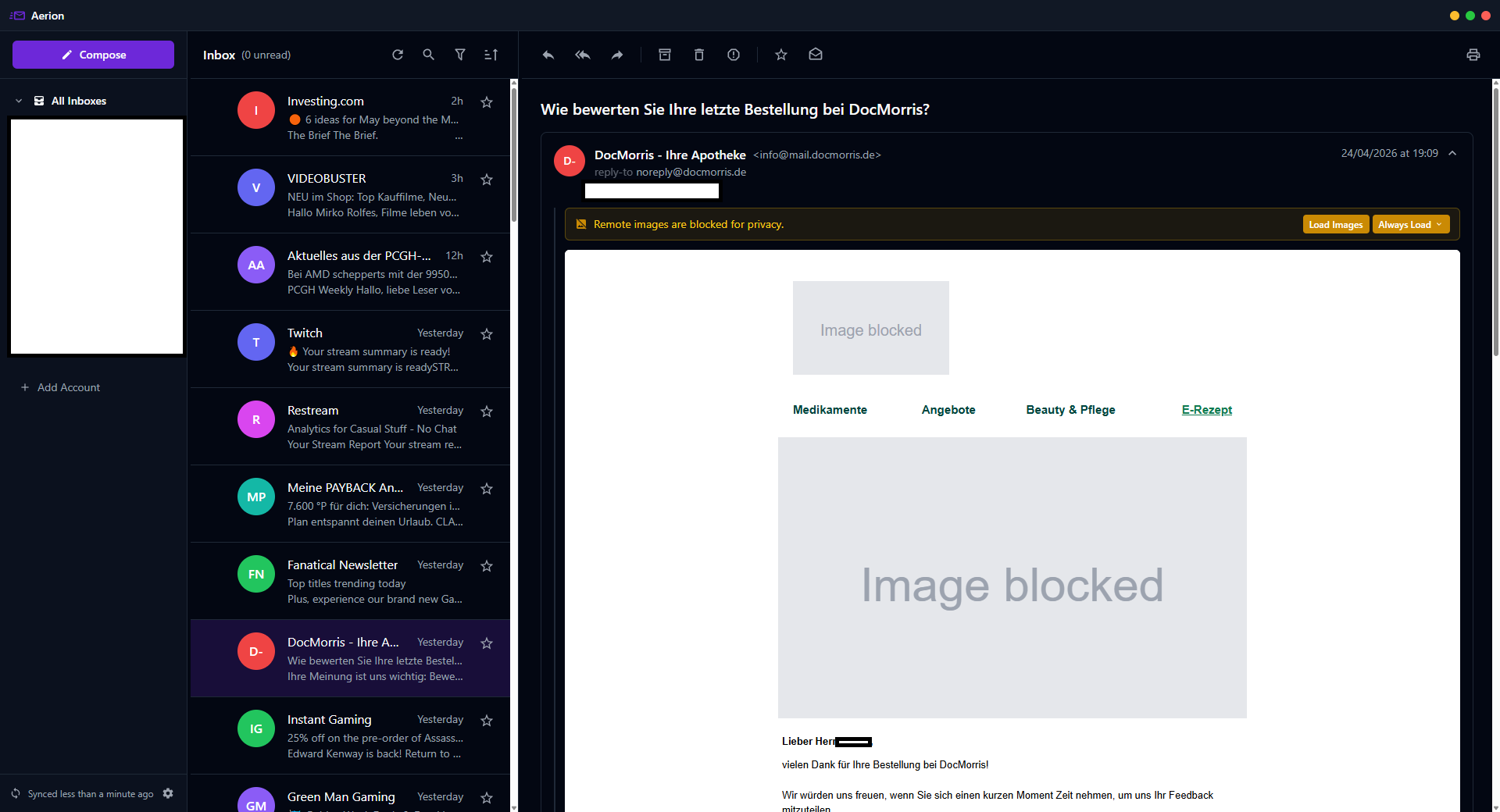
Task: Click the message list scrollbar
Action: 513,156
